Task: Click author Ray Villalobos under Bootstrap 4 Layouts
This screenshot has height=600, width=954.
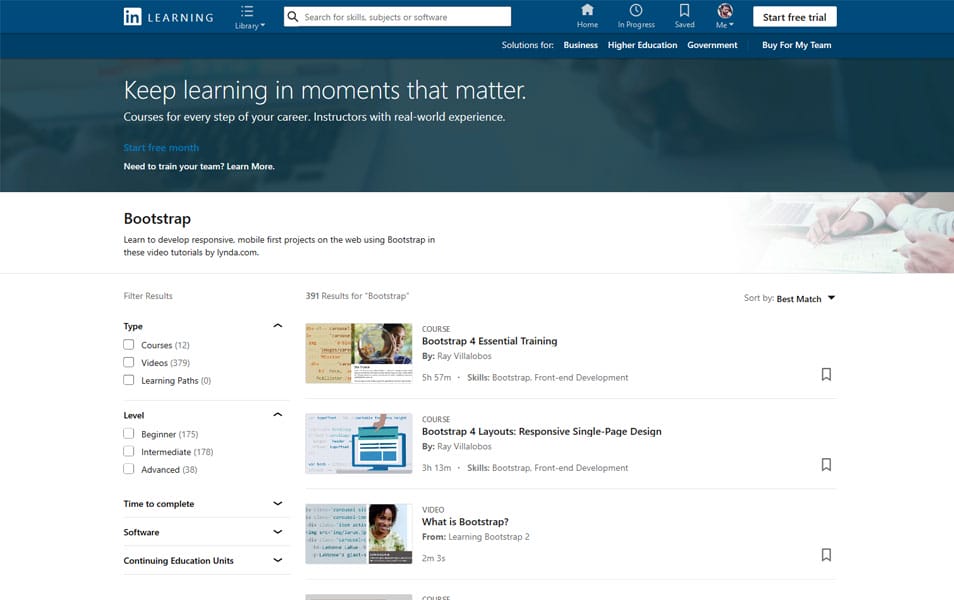Action: (x=464, y=446)
